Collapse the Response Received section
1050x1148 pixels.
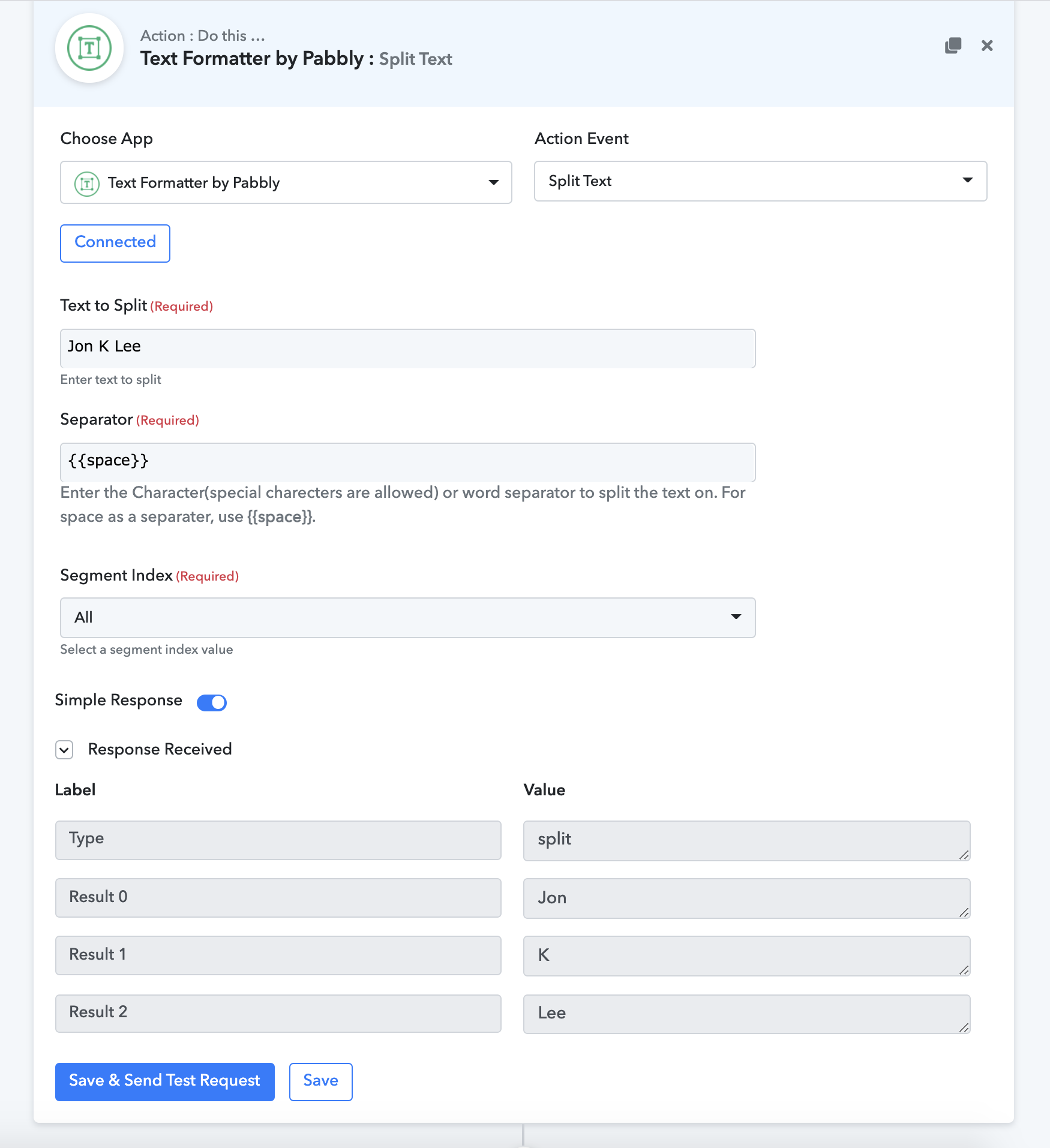[x=64, y=750]
